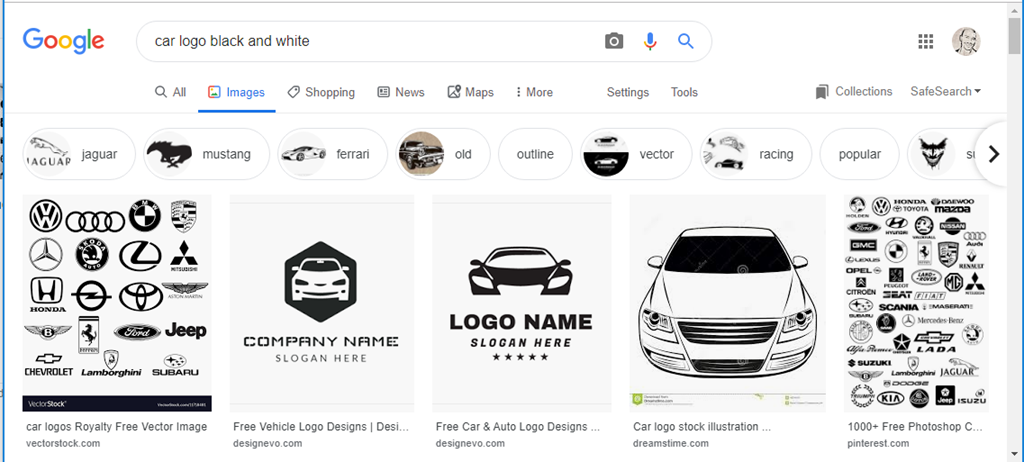Switch to the Shopping tab
Screen dimensions: 1024x462
tap(321, 92)
